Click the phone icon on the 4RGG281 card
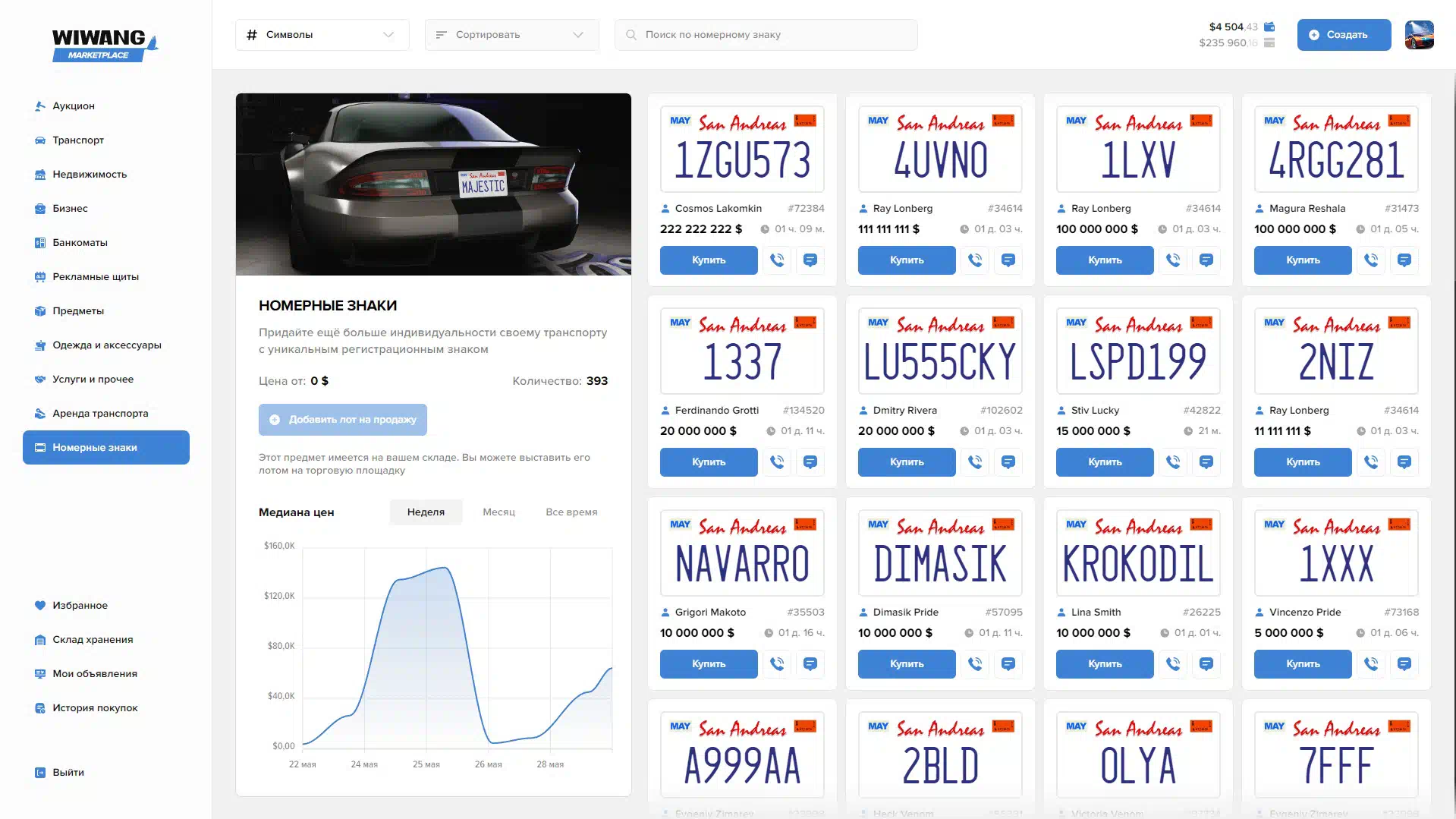 pos(1371,260)
